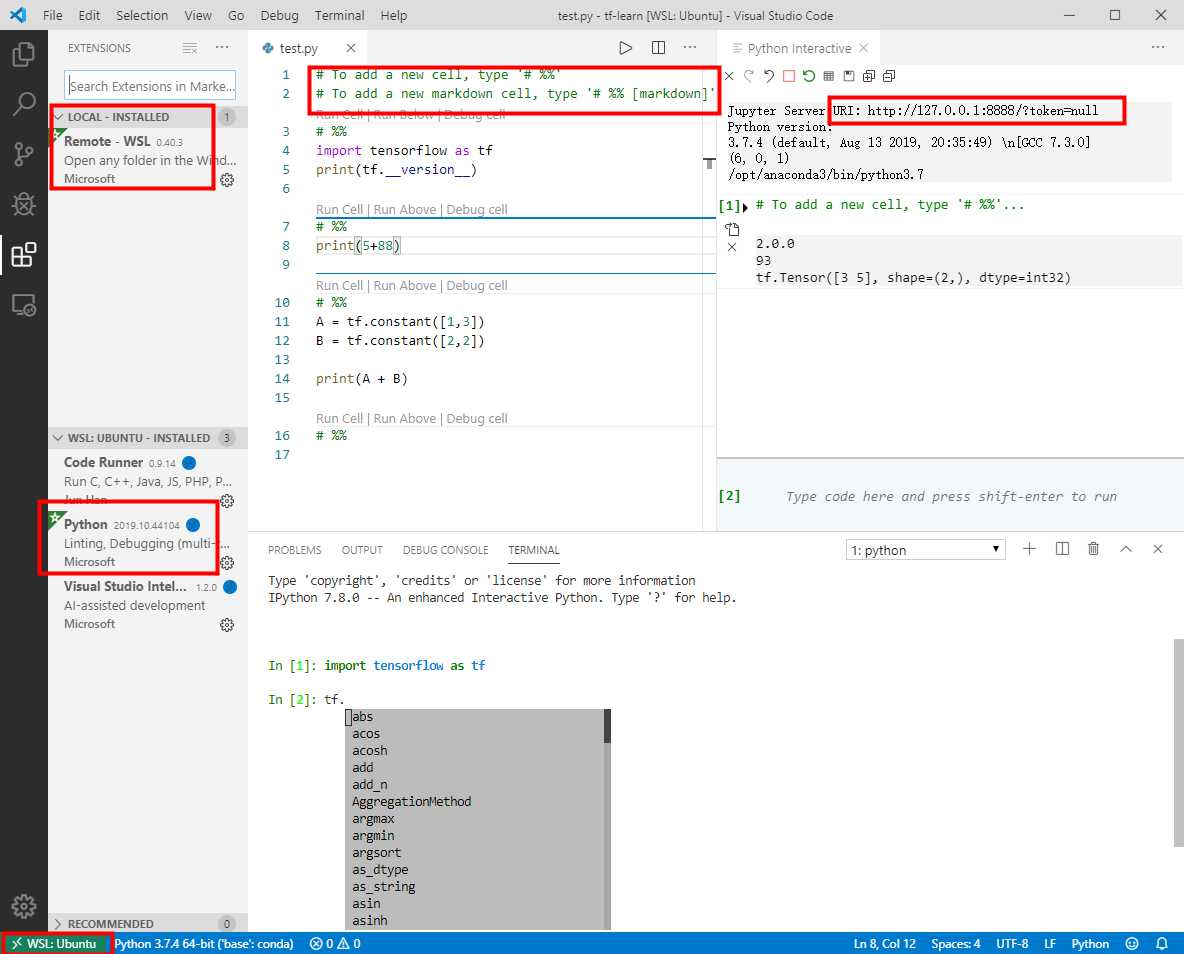The height and width of the screenshot is (954, 1184).
Task: Open Extensions panel more actions ellipsis
Action: coord(222,48)
